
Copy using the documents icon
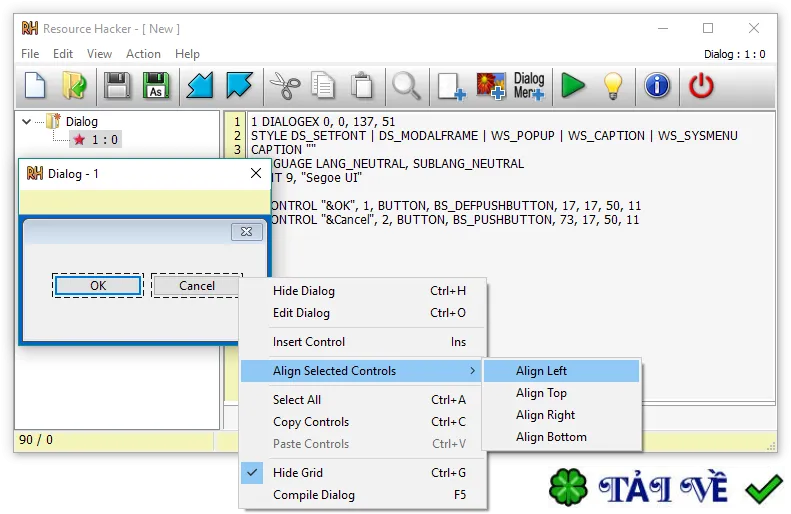tap(323, 86)
